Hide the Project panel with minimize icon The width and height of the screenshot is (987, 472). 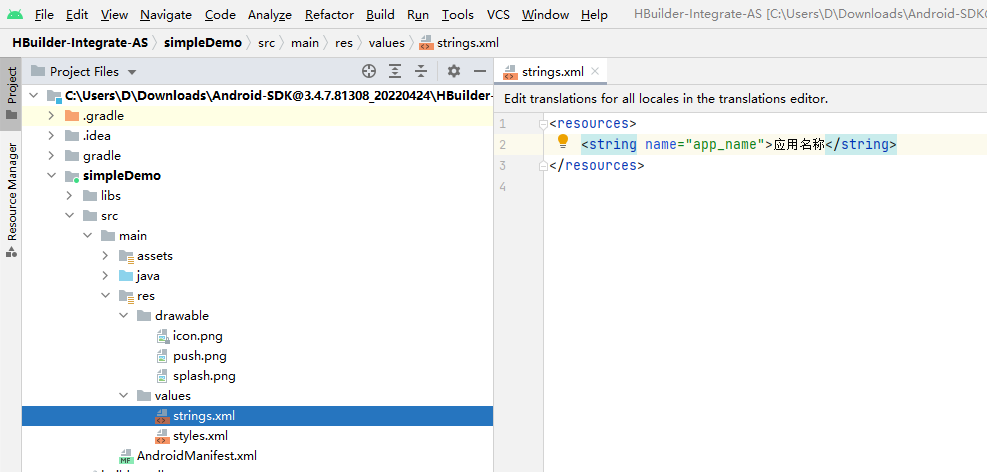480,71
